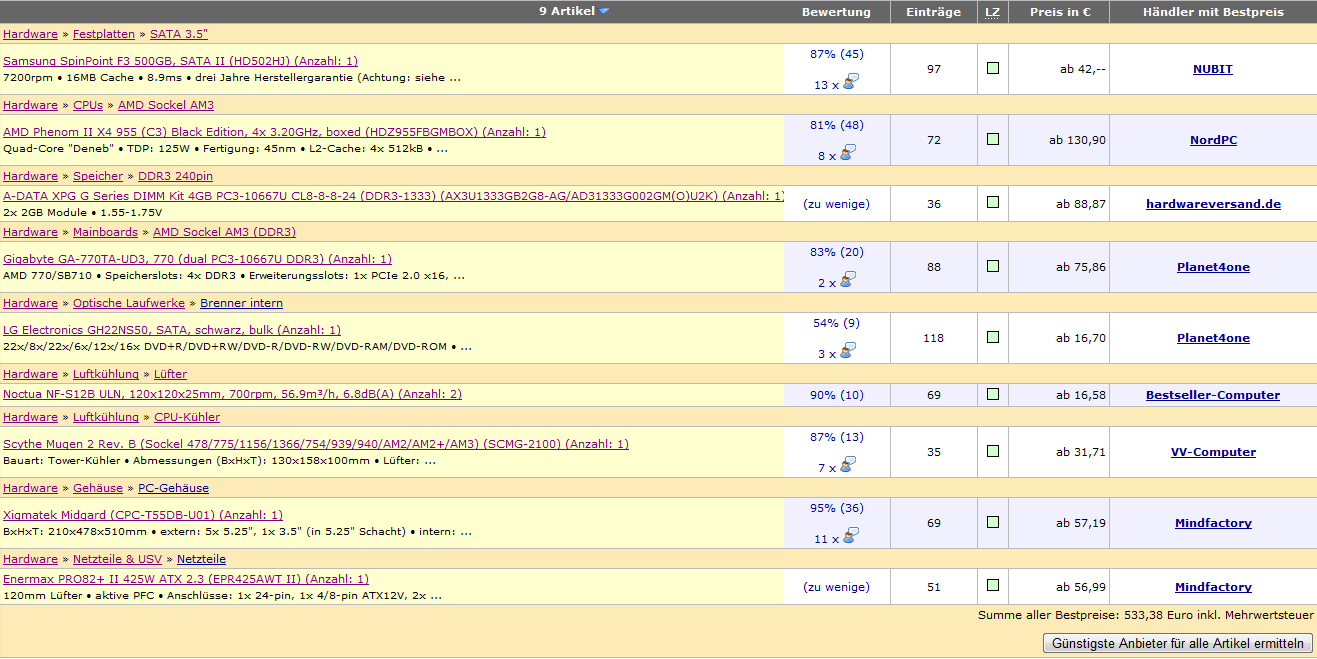Viewport: 1317px width, 659px height.
Task: Open SATA 3.5" category breadcrumb
Action: click(179, 34)
